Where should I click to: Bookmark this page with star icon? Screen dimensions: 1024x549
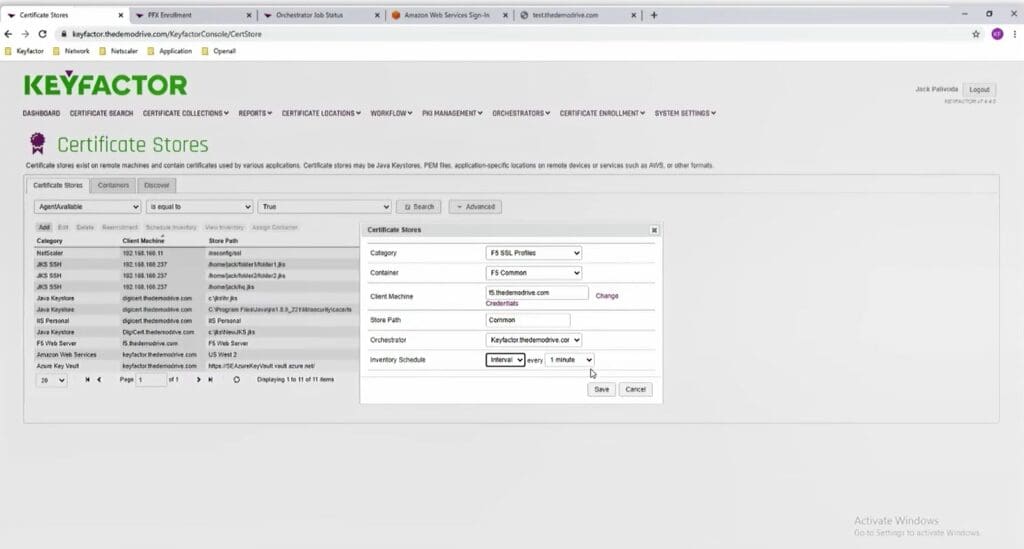pos(976,34)
